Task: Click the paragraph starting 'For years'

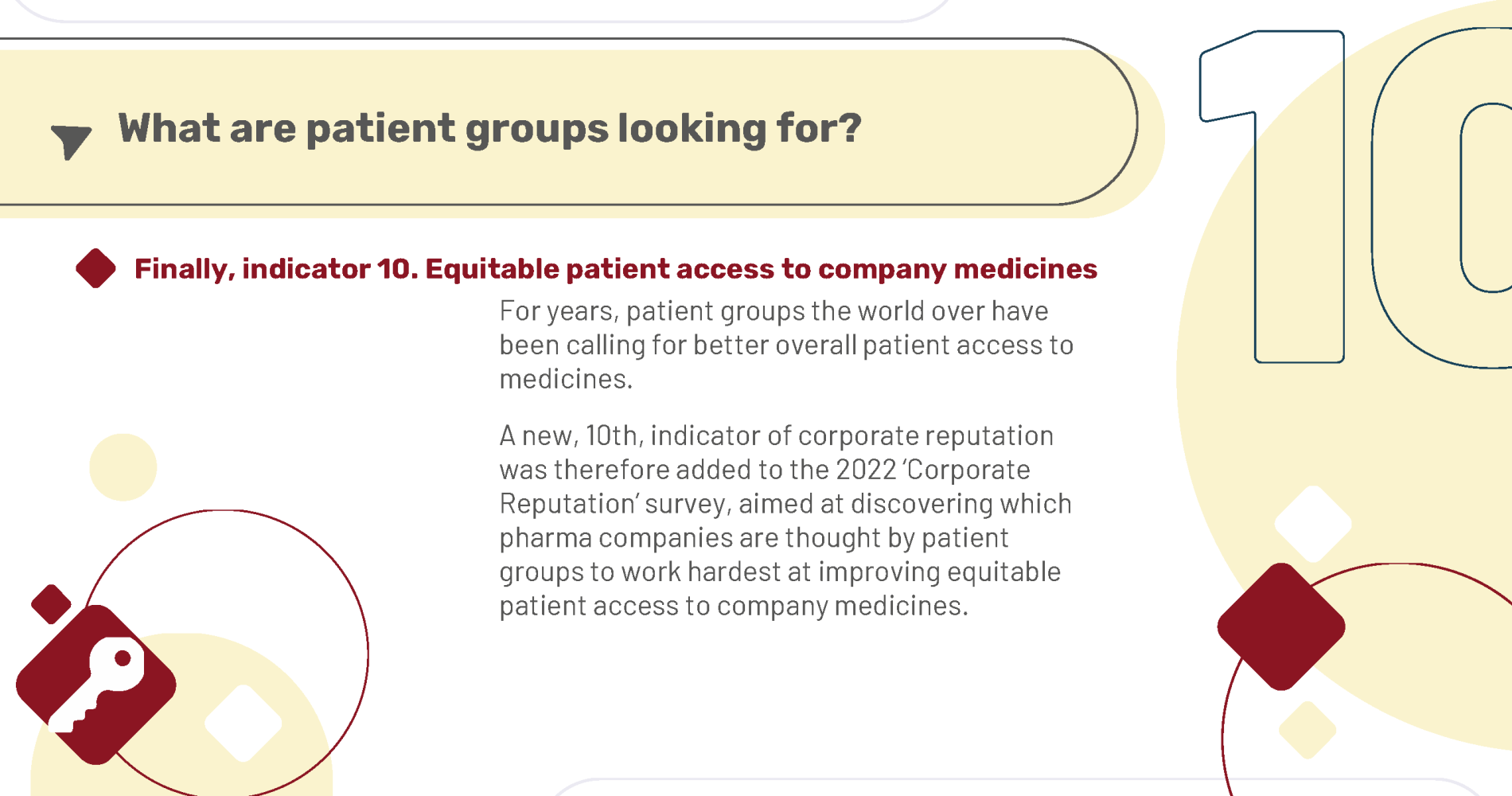Action: (x=786, y=345)
